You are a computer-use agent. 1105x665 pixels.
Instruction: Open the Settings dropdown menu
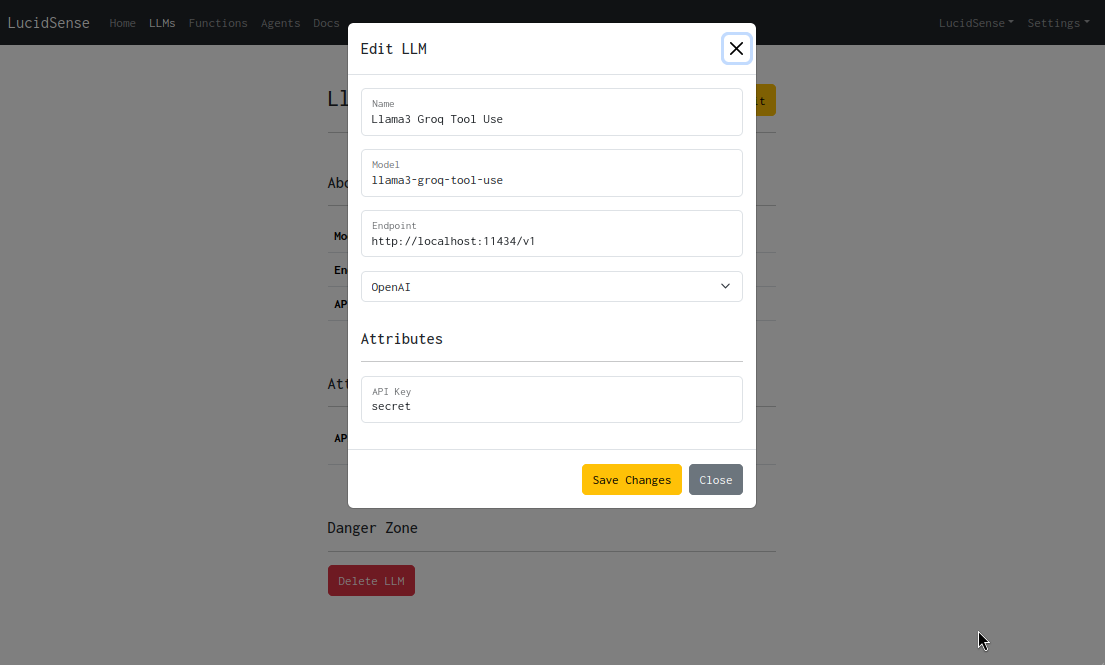coord(1057,23)
